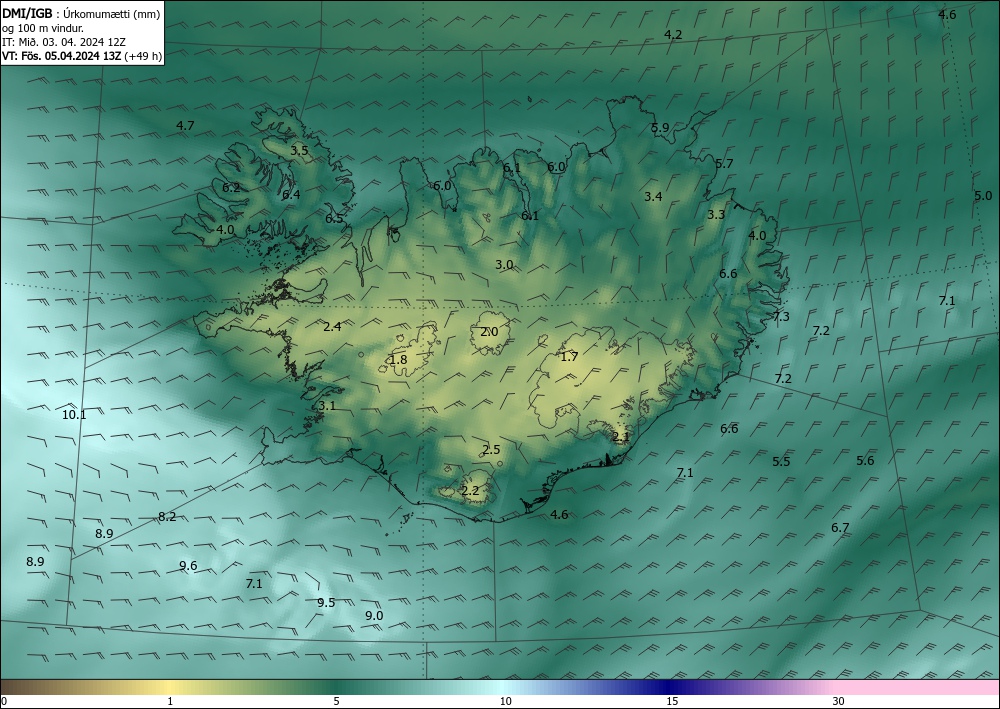Screen dimensions: 1000x709
Task: Click the map value '6.2'
Action: 231,188
